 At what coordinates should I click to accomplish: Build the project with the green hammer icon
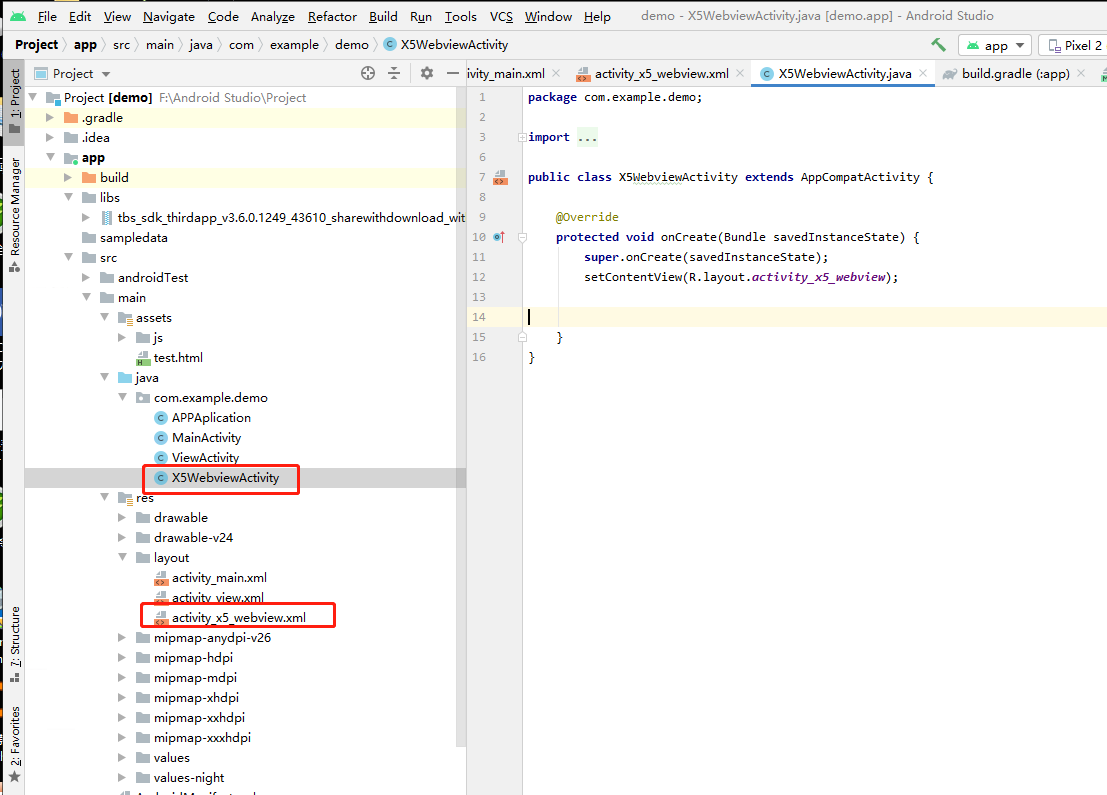pyautogui.click(x=937, y=45)
